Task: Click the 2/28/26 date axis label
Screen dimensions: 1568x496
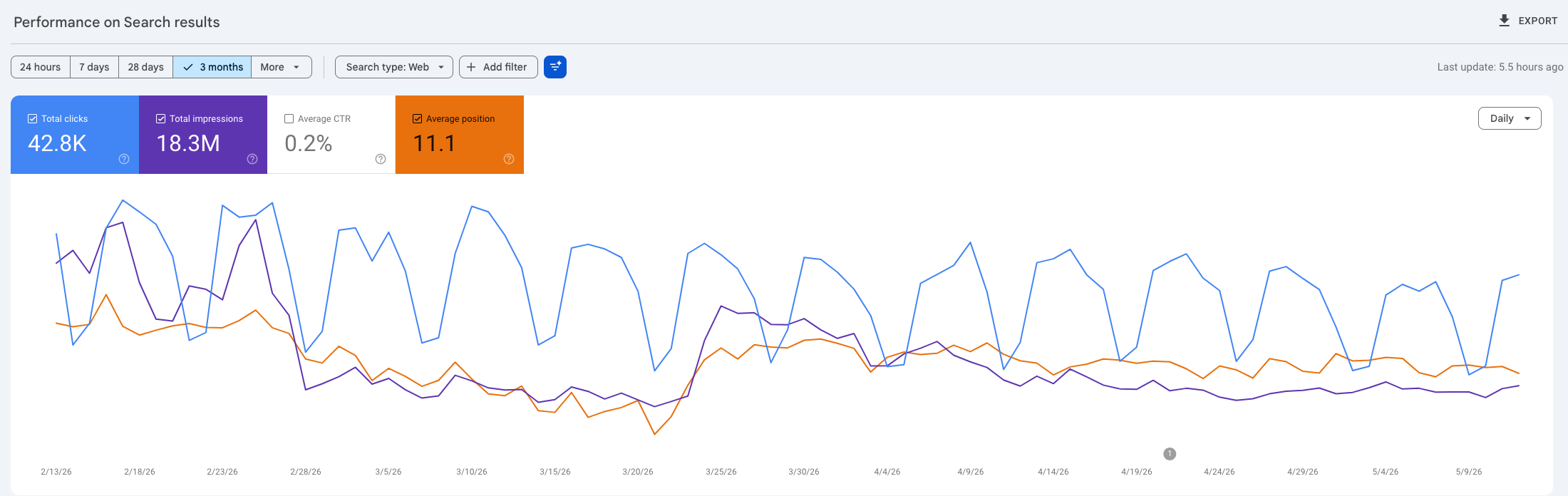Action: pyautogui.click(x=306, y=472)
